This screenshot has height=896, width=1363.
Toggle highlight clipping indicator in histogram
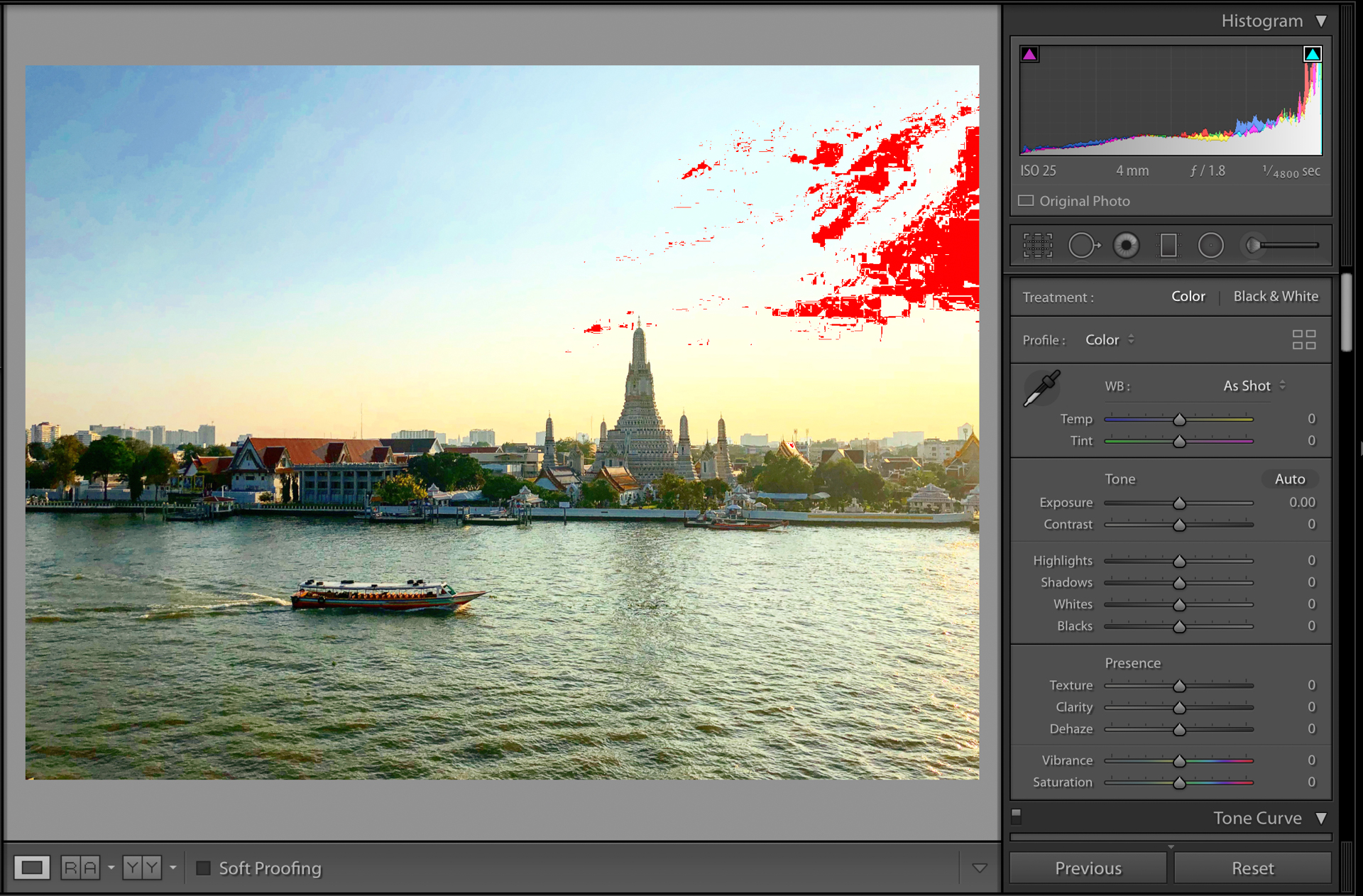click(x=1313, y=54)
